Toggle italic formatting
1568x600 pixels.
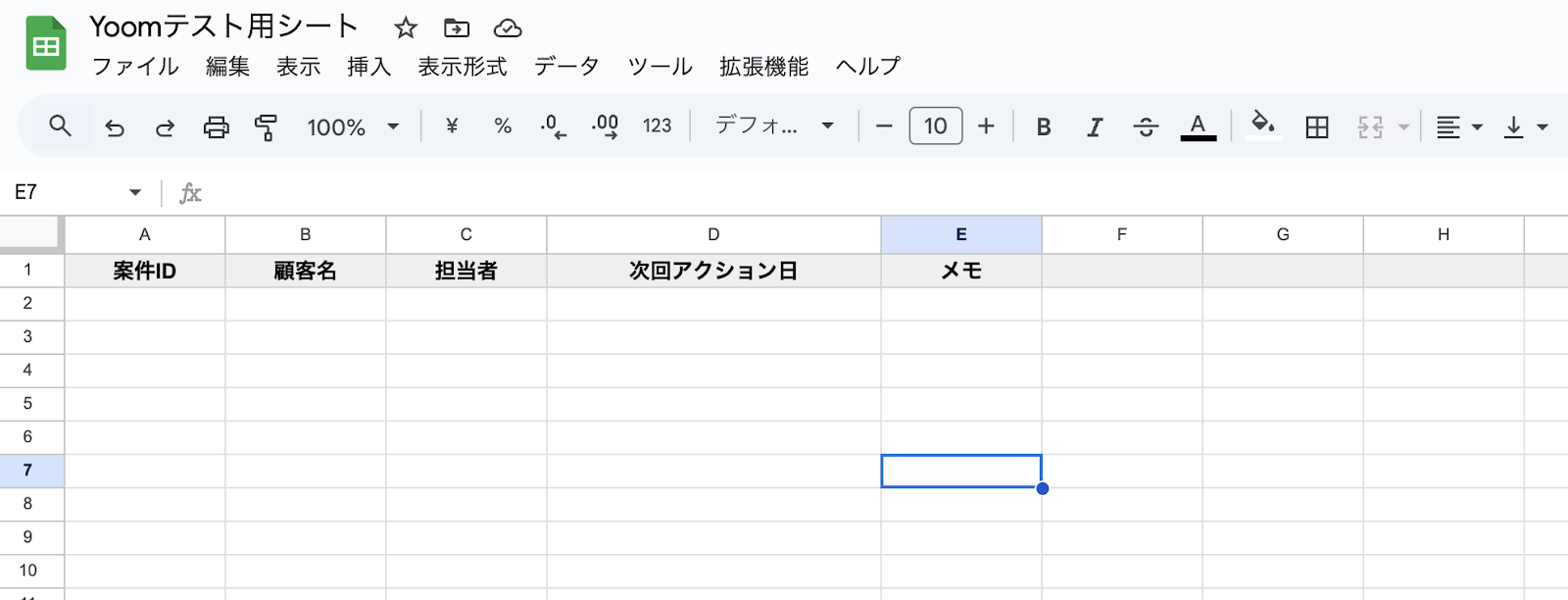(1095, 126)
